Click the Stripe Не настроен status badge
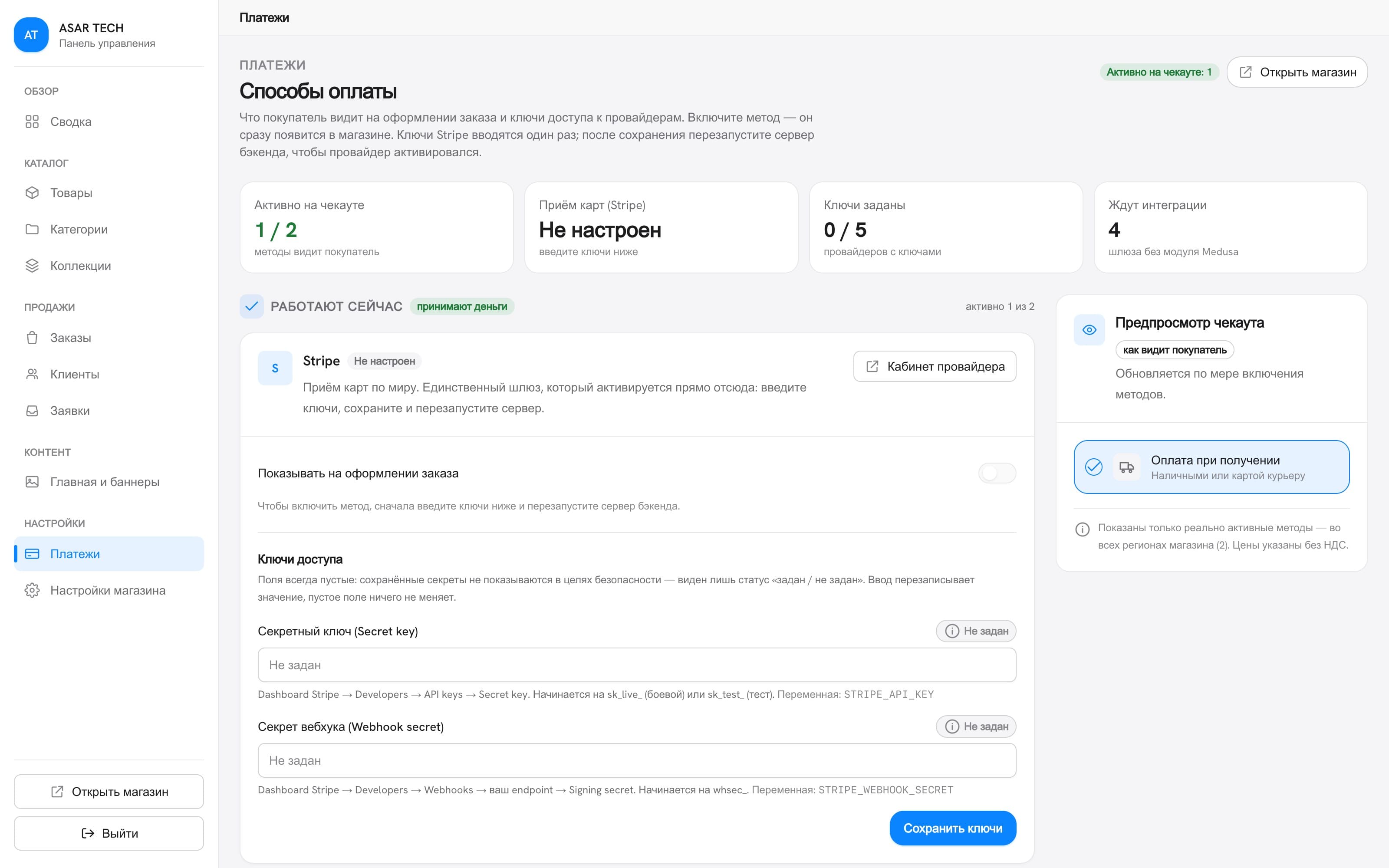This screenshot has width=1389, height=868. pyautogui.click(x=384, y=361)
